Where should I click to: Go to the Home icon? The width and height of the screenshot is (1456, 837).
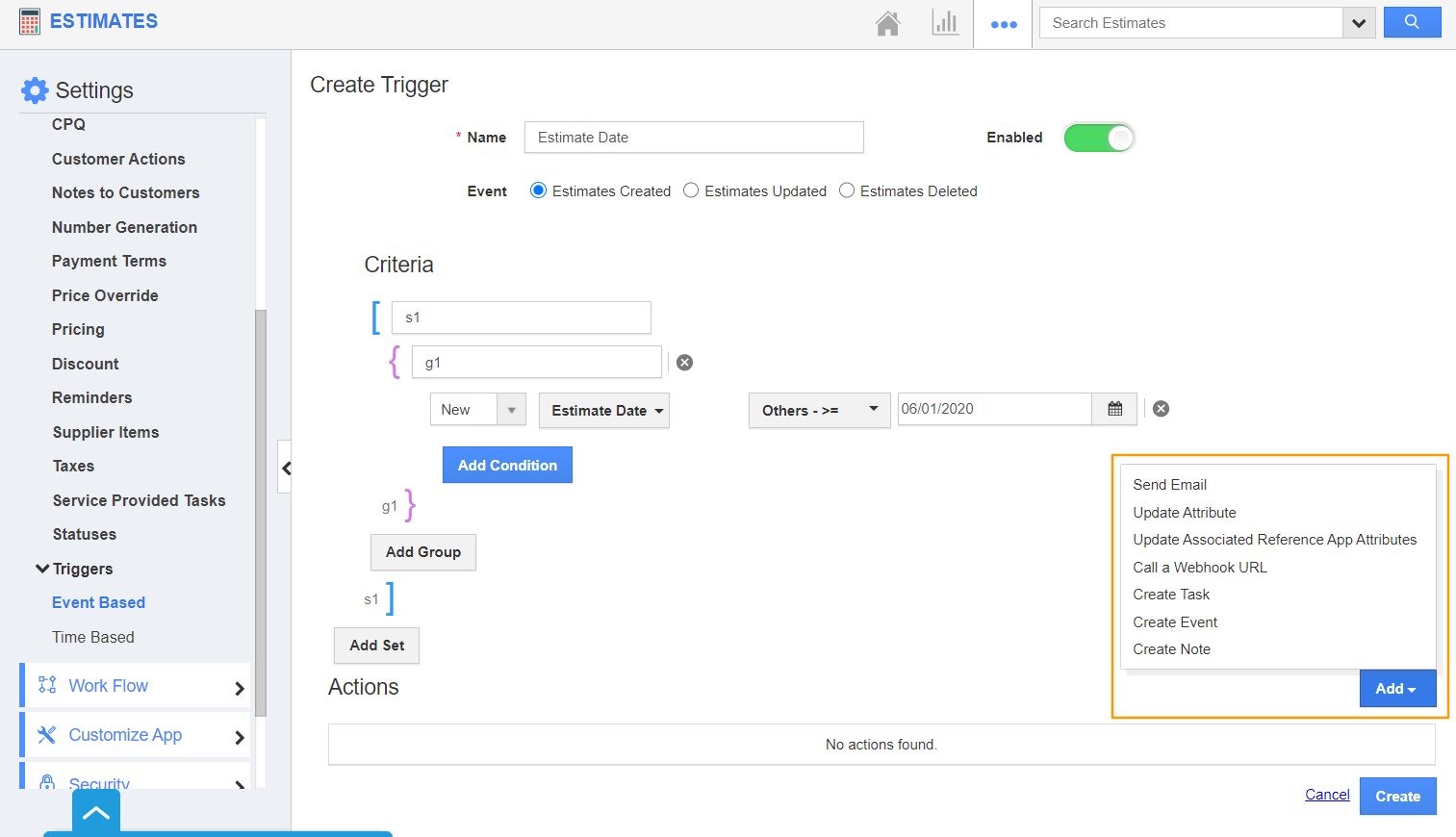coord(888,23)
